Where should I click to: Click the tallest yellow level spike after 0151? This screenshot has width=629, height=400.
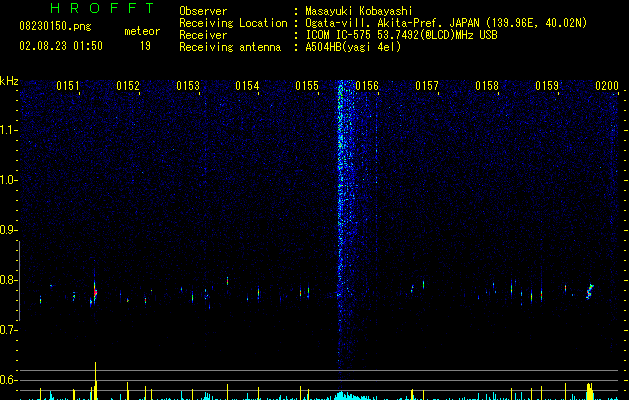[95, 380]
